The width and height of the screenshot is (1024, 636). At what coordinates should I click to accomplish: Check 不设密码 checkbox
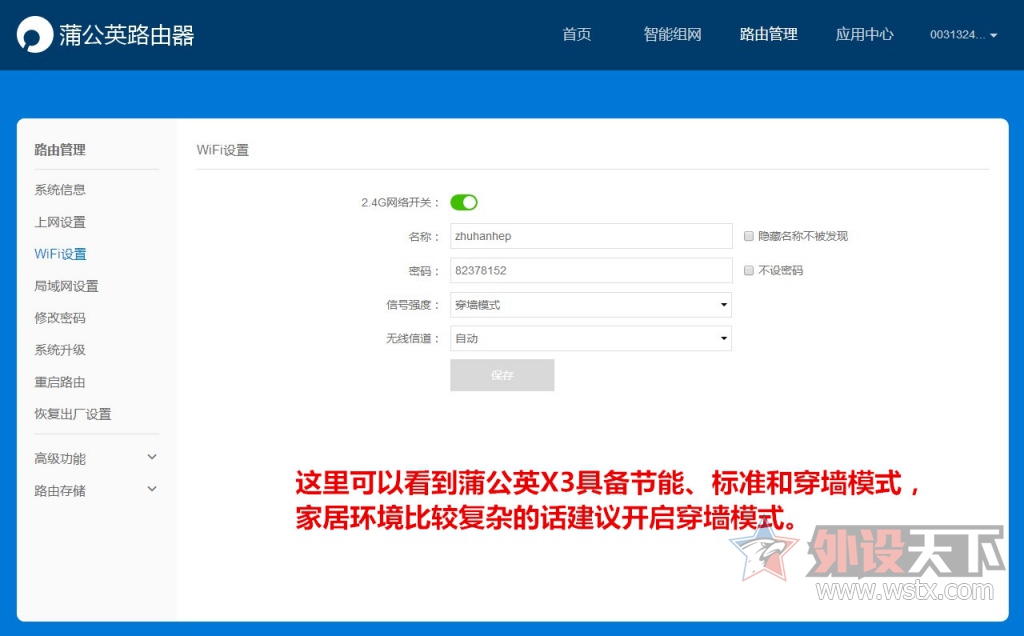point(749,270)
